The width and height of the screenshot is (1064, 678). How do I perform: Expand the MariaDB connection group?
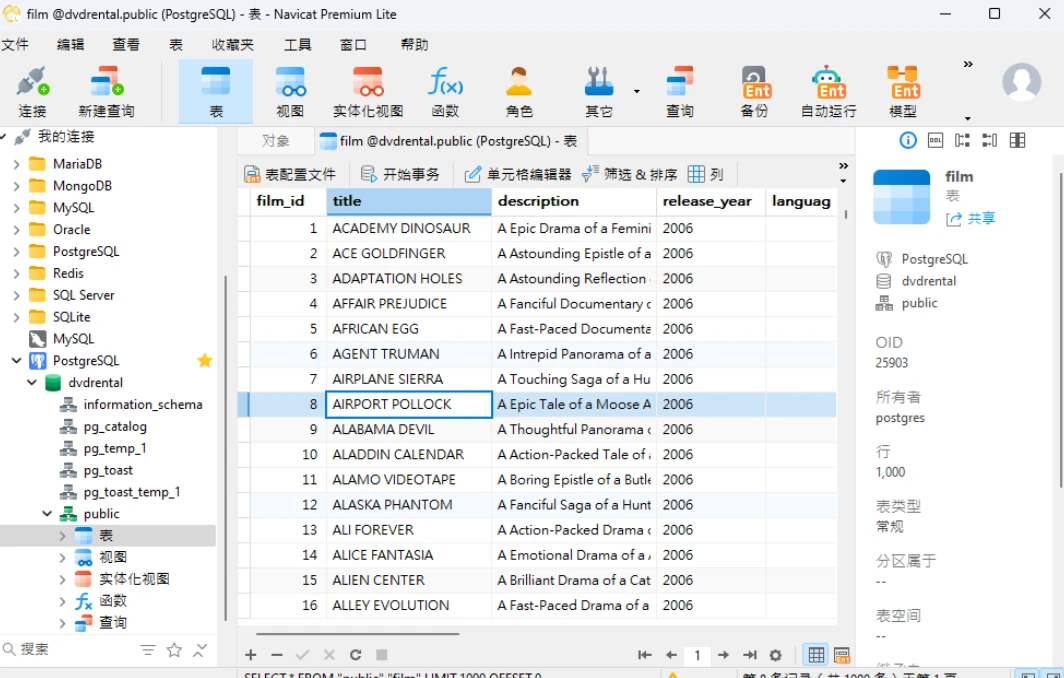[16, 164]
